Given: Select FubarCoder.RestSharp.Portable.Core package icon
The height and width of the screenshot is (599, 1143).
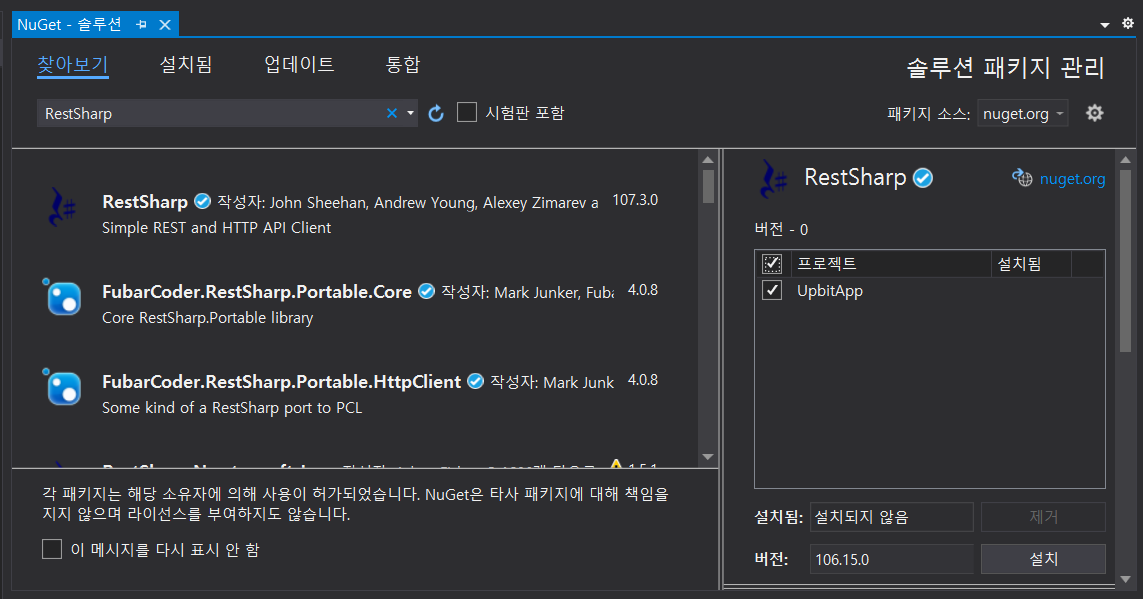Looking at the screenshot, I should coord(61,297).
